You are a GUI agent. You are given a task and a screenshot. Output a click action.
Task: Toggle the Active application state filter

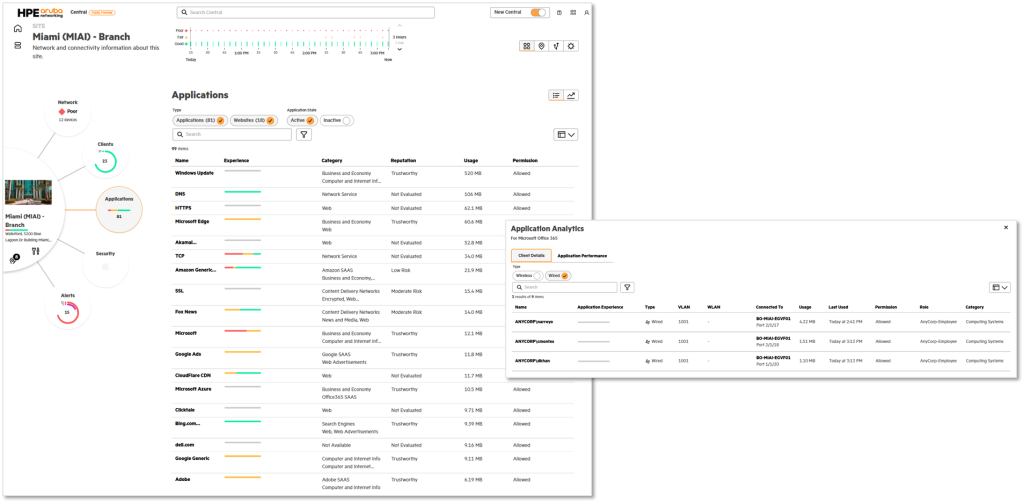[302, 121]
